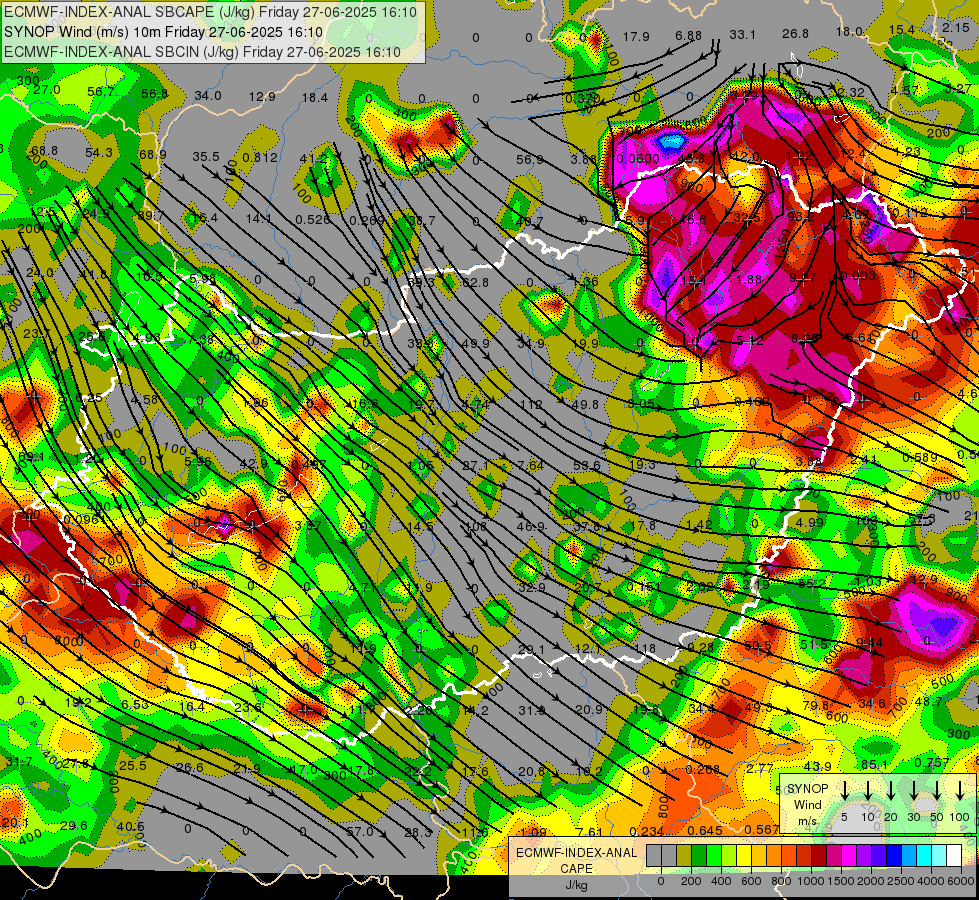Select the white swatch in CAPE legend
979x900 pixels.
click(x=954, y=856)
